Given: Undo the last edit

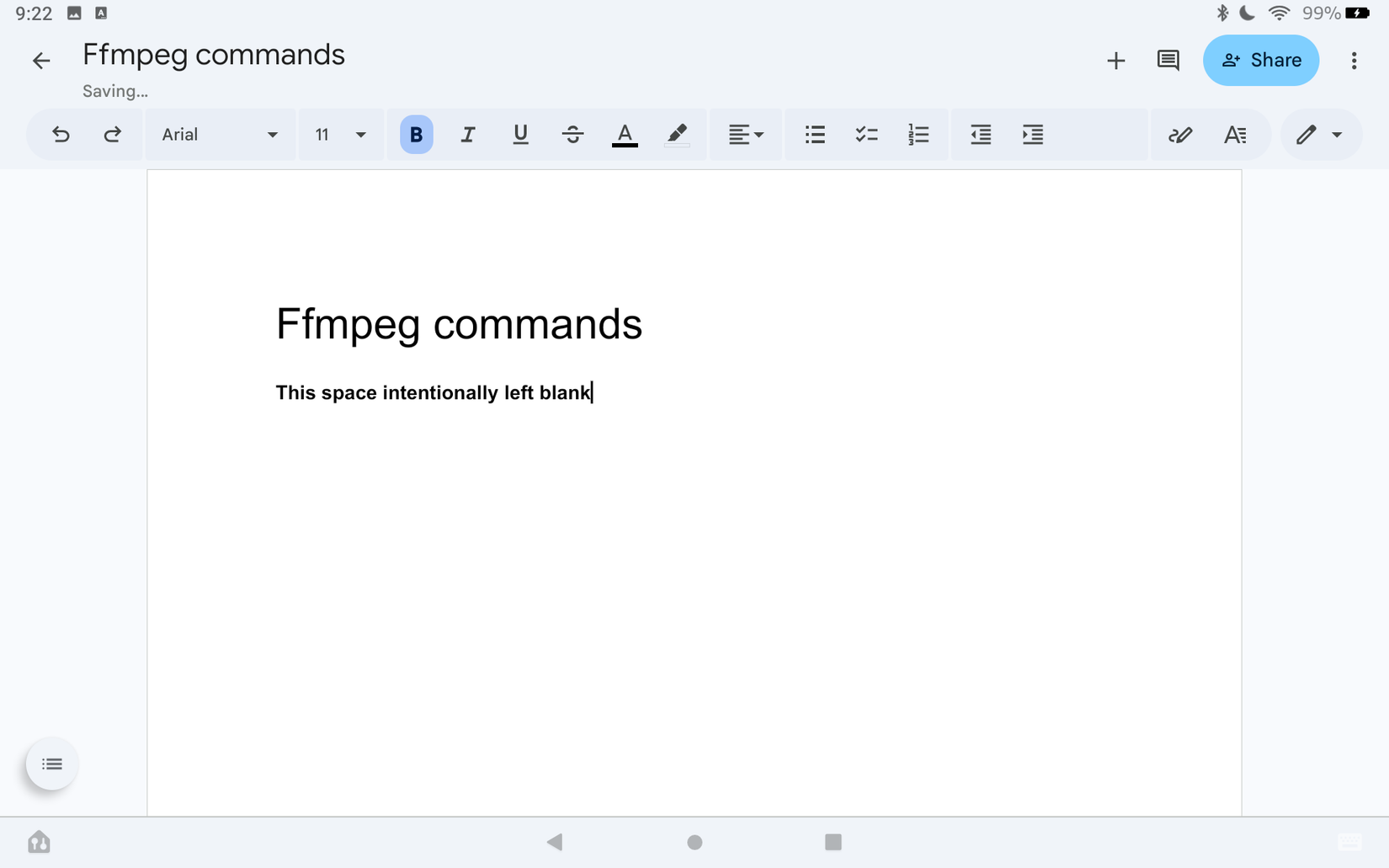Looking at the screenshot, I should click(x=61, y=135).
